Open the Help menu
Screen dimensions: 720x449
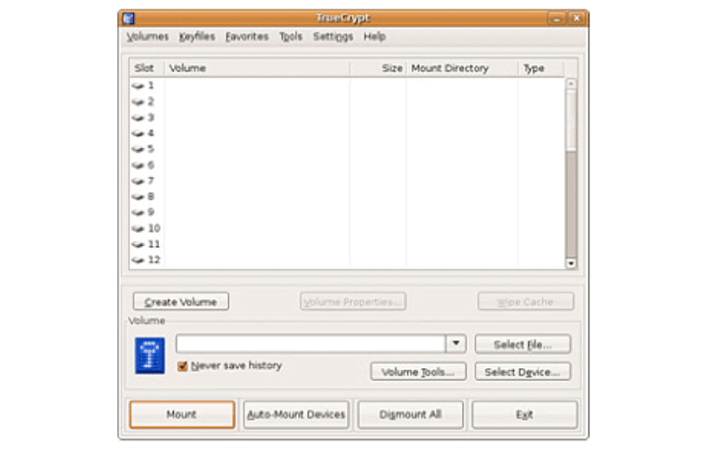click(x=374, y=37)
